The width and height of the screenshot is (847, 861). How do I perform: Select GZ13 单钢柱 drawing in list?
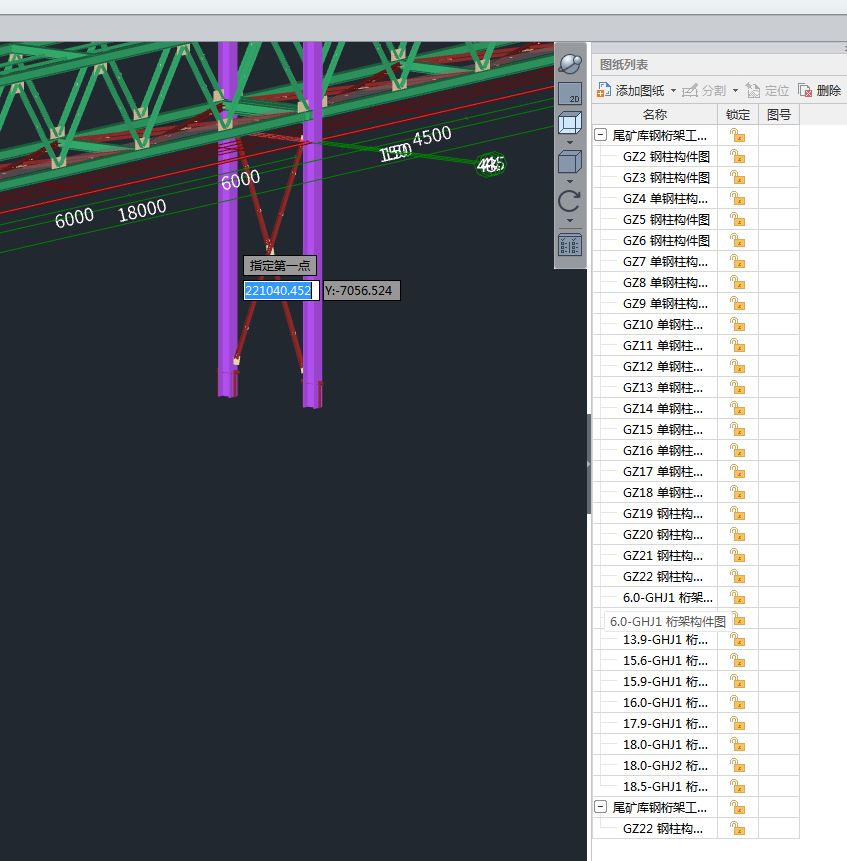(x=663, y=388)
